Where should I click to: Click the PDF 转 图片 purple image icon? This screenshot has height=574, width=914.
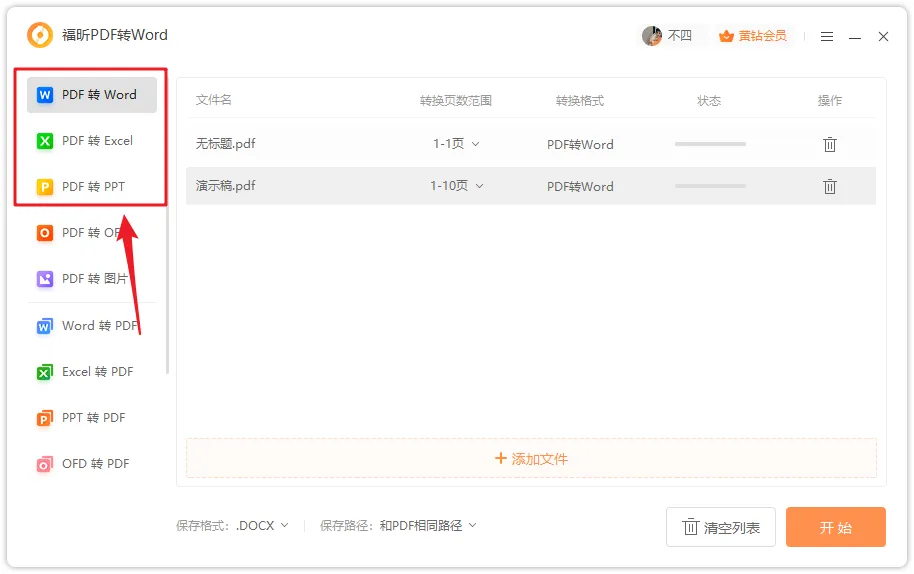[45, 279]
